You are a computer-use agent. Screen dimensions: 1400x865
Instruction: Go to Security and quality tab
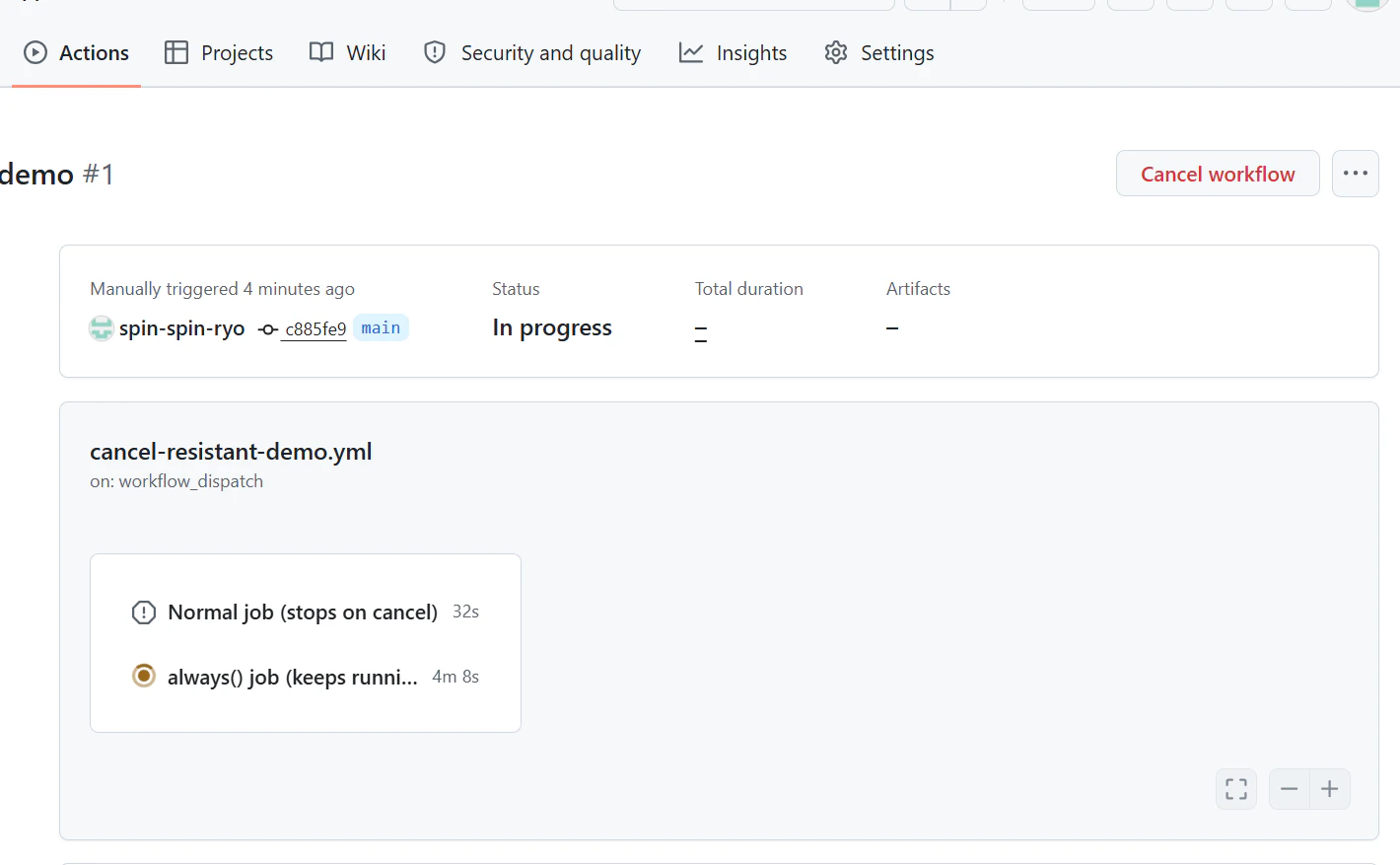(531, 53)
